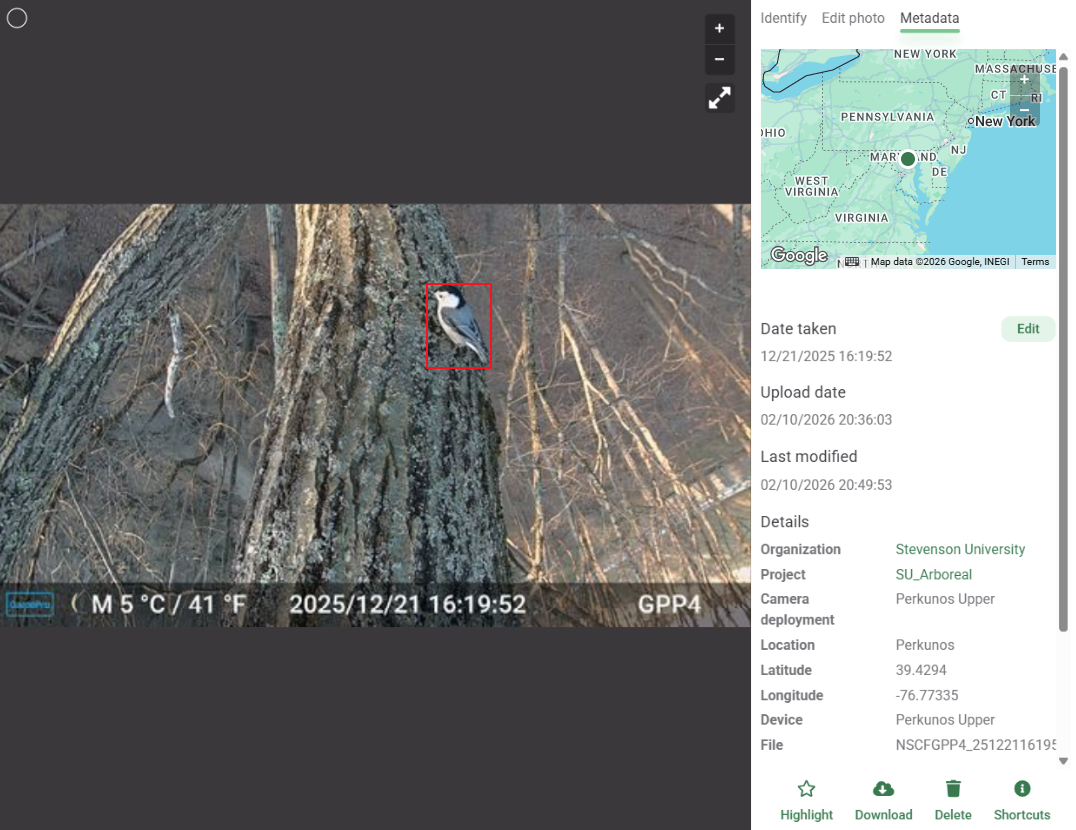Open the Stevenson University organization link

tap(960, 549)
